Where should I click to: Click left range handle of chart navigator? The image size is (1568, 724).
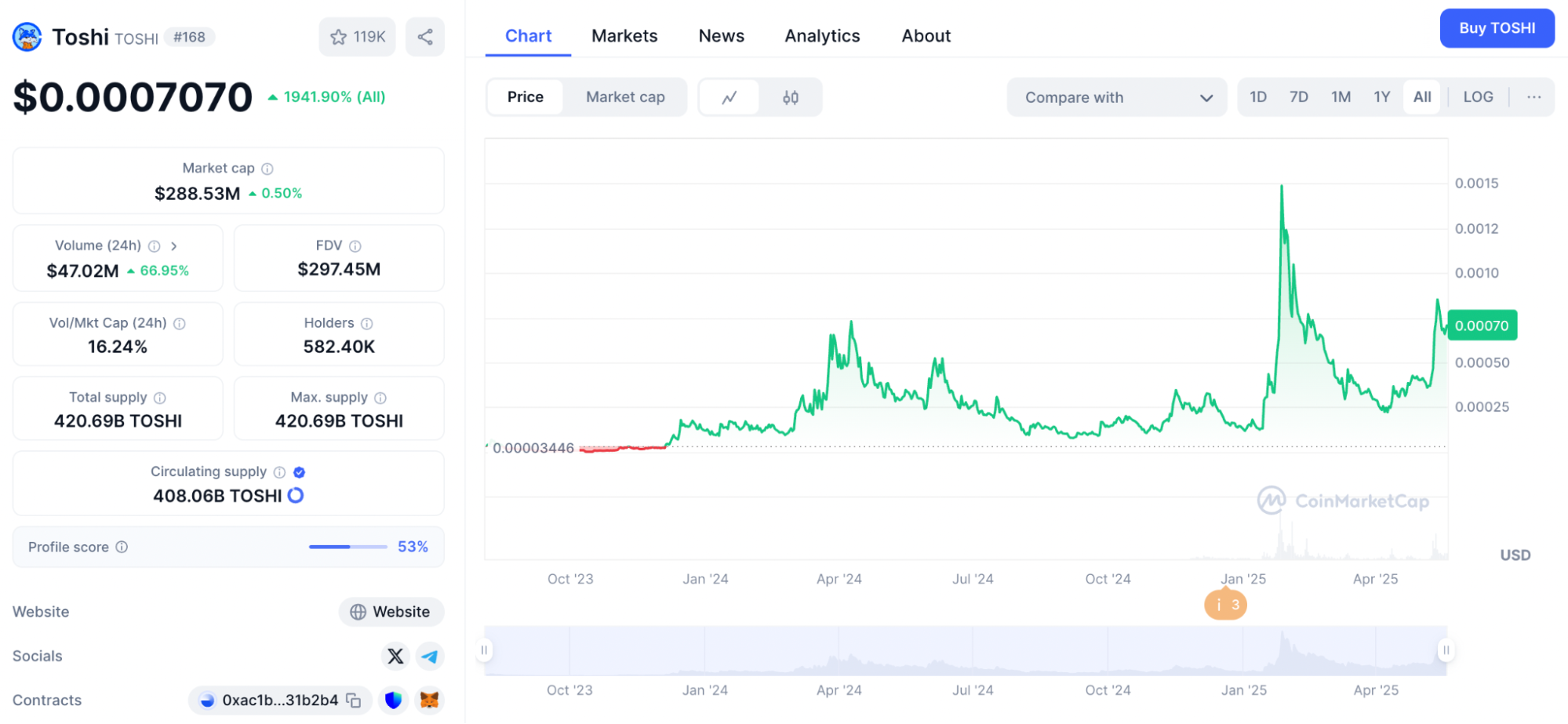485,649
